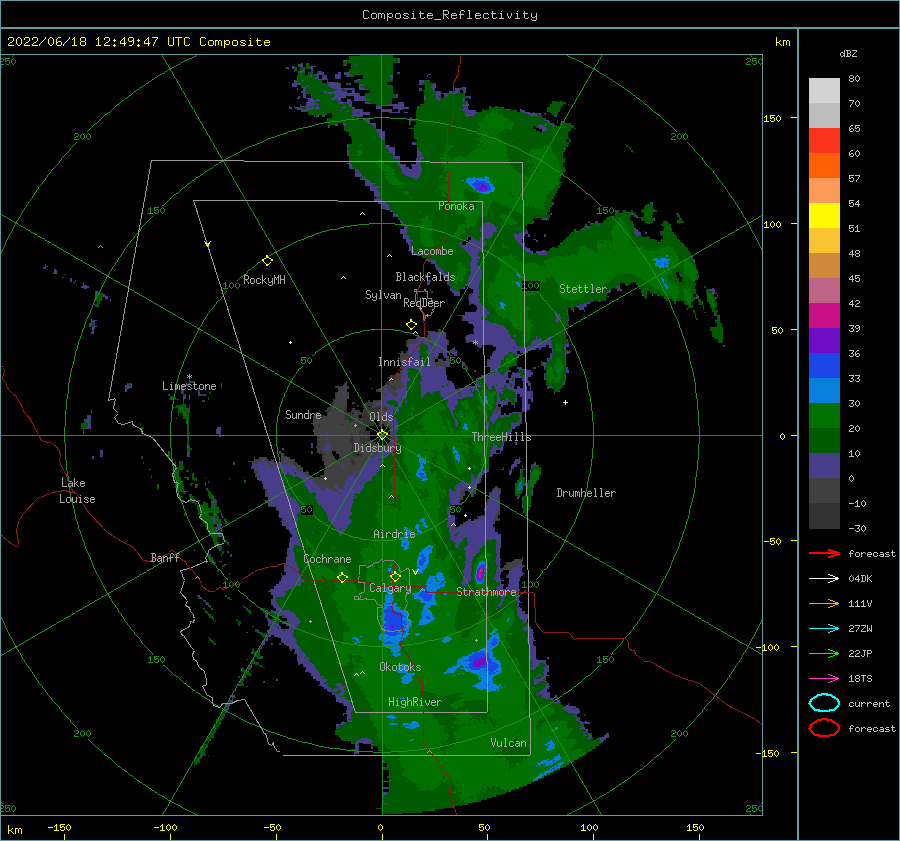Click the HighRiver label

coord(415,702)
